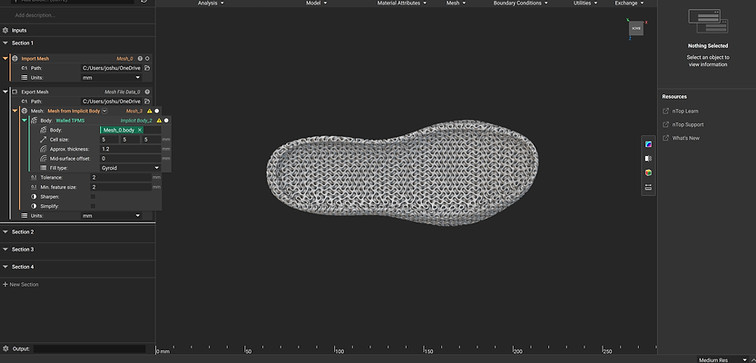756x363 pixels.
Task: Click the Fill type list icon
Action: 43,168
